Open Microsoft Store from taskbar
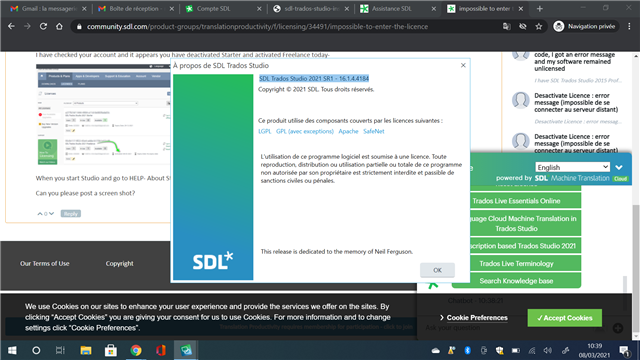 (x=111, y=350)
